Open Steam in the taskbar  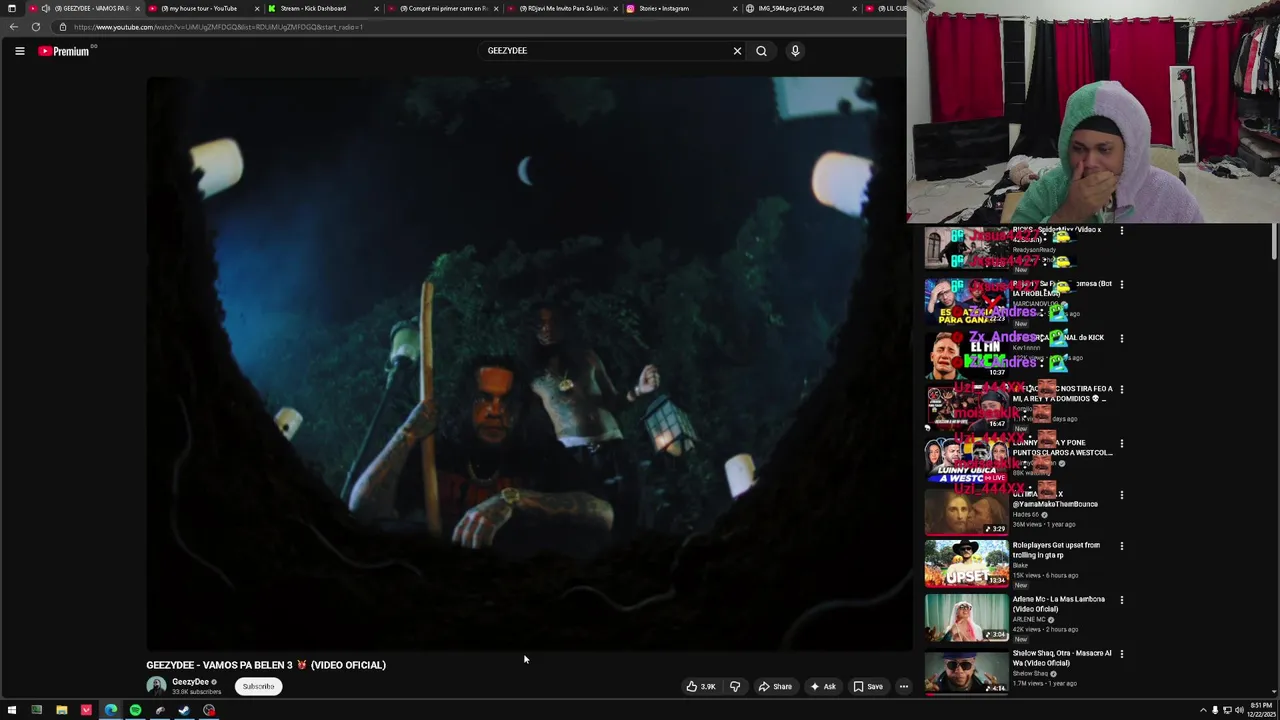tap(184, 710)
